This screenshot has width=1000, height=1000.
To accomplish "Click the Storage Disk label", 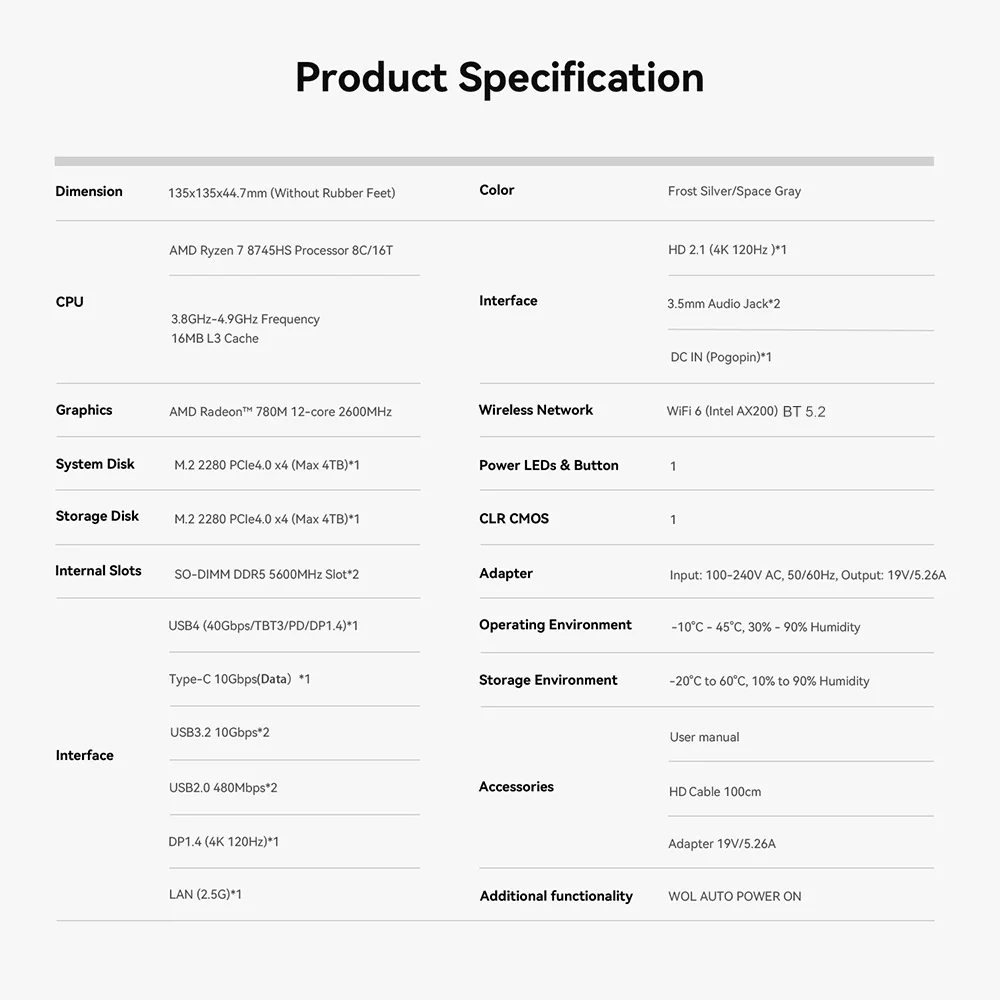I will (97, 516).
